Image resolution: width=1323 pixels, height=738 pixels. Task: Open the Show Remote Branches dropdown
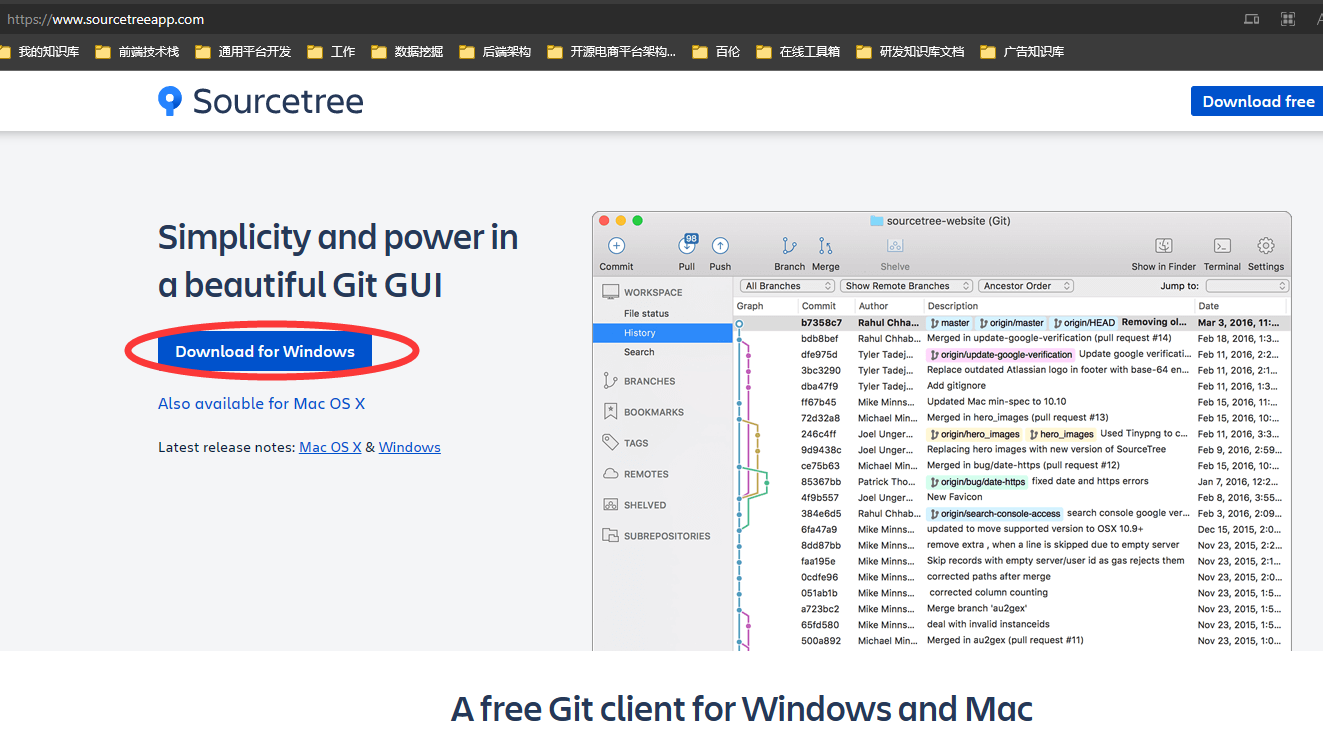(906, 286)
